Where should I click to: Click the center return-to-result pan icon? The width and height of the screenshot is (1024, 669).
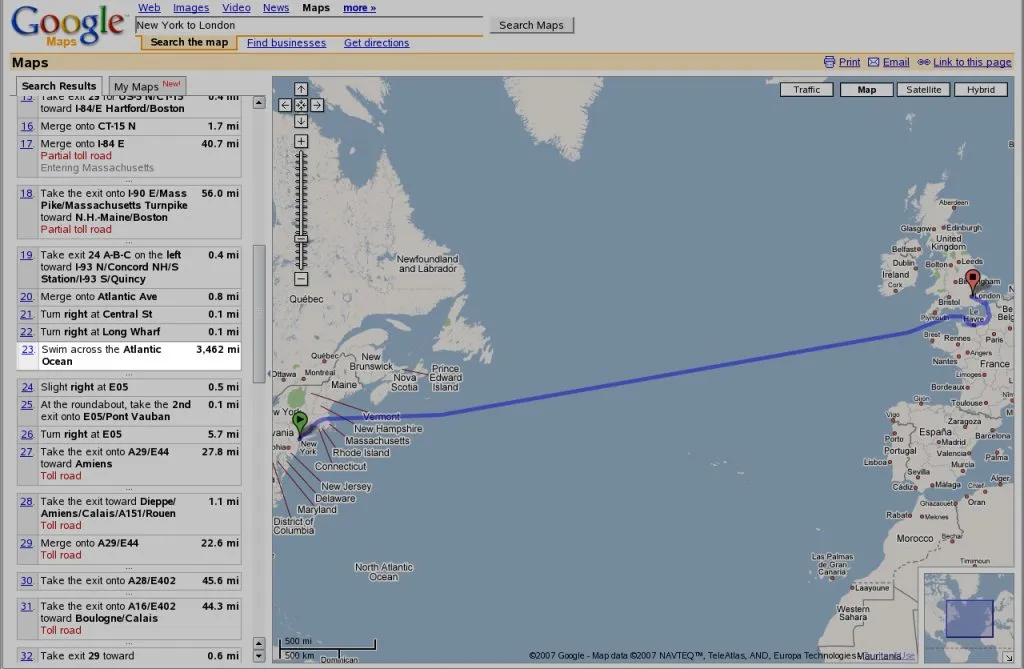(300, 105)
